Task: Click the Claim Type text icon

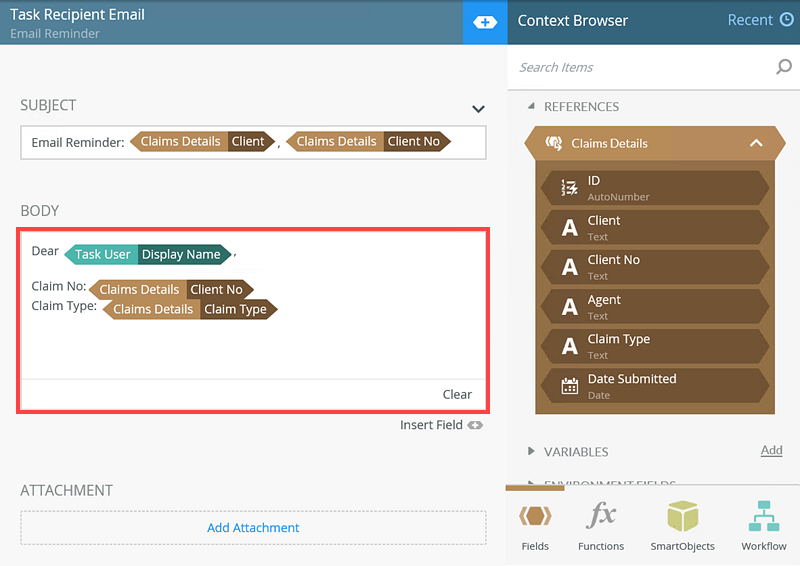Action: click(569, 346)
